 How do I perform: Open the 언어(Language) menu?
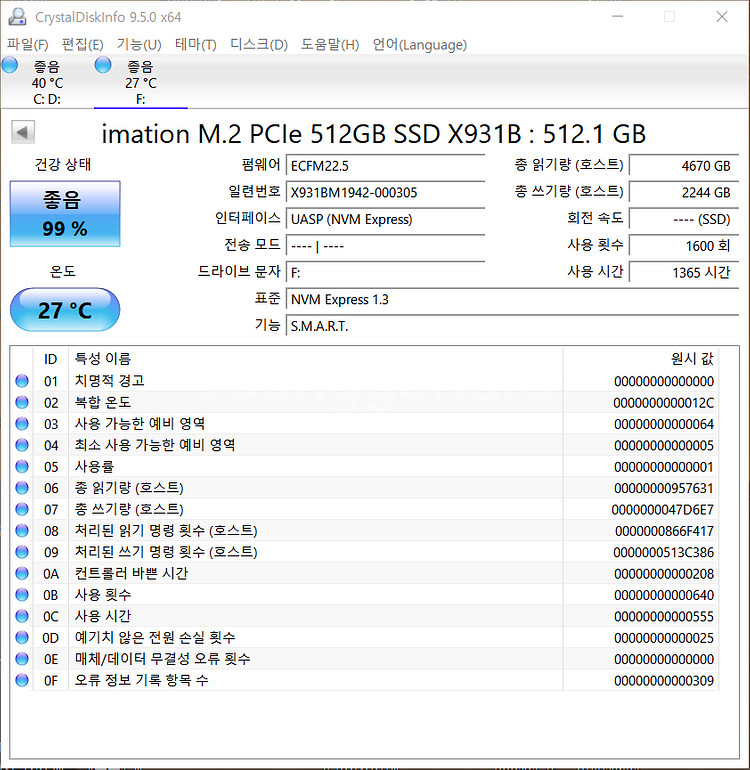point(419,45)
